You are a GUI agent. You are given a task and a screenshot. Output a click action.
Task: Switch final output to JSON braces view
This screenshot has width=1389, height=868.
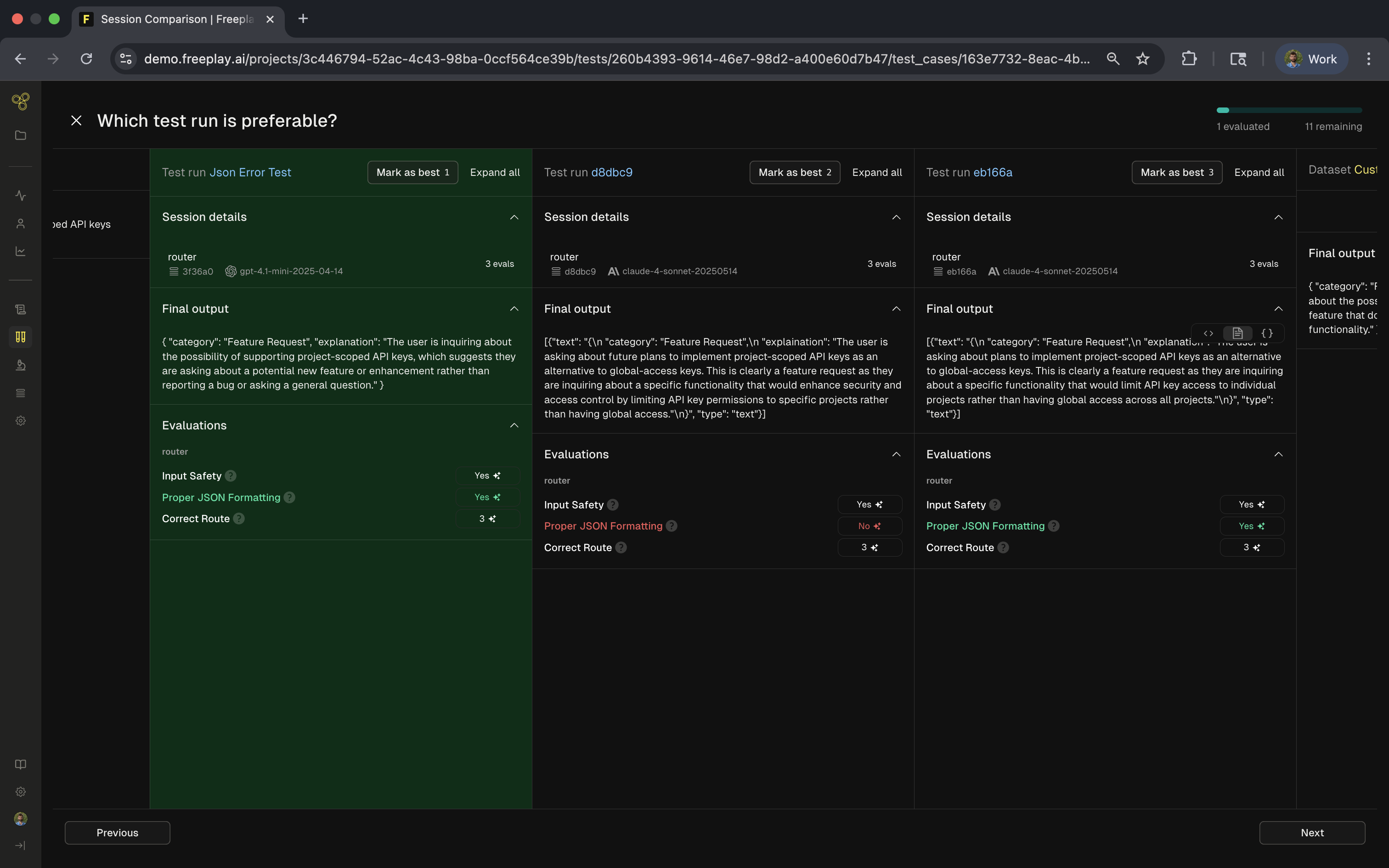click(1267, 333)
